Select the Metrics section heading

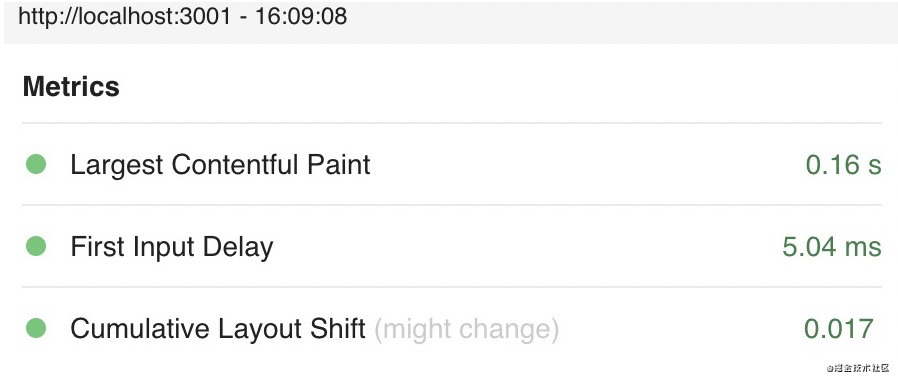(x=71, y=87)
